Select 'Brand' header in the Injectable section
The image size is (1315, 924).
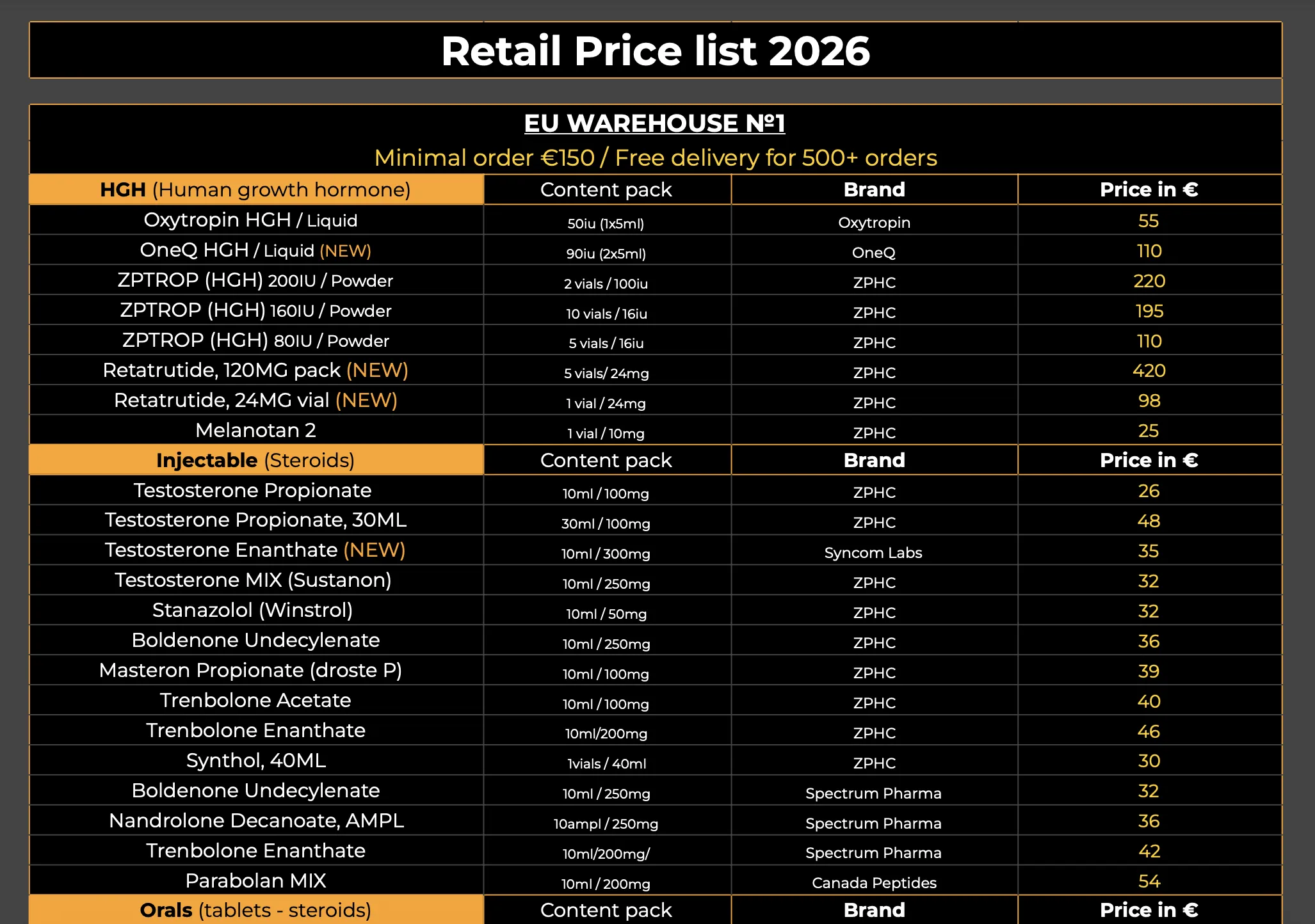coord(874,460)
